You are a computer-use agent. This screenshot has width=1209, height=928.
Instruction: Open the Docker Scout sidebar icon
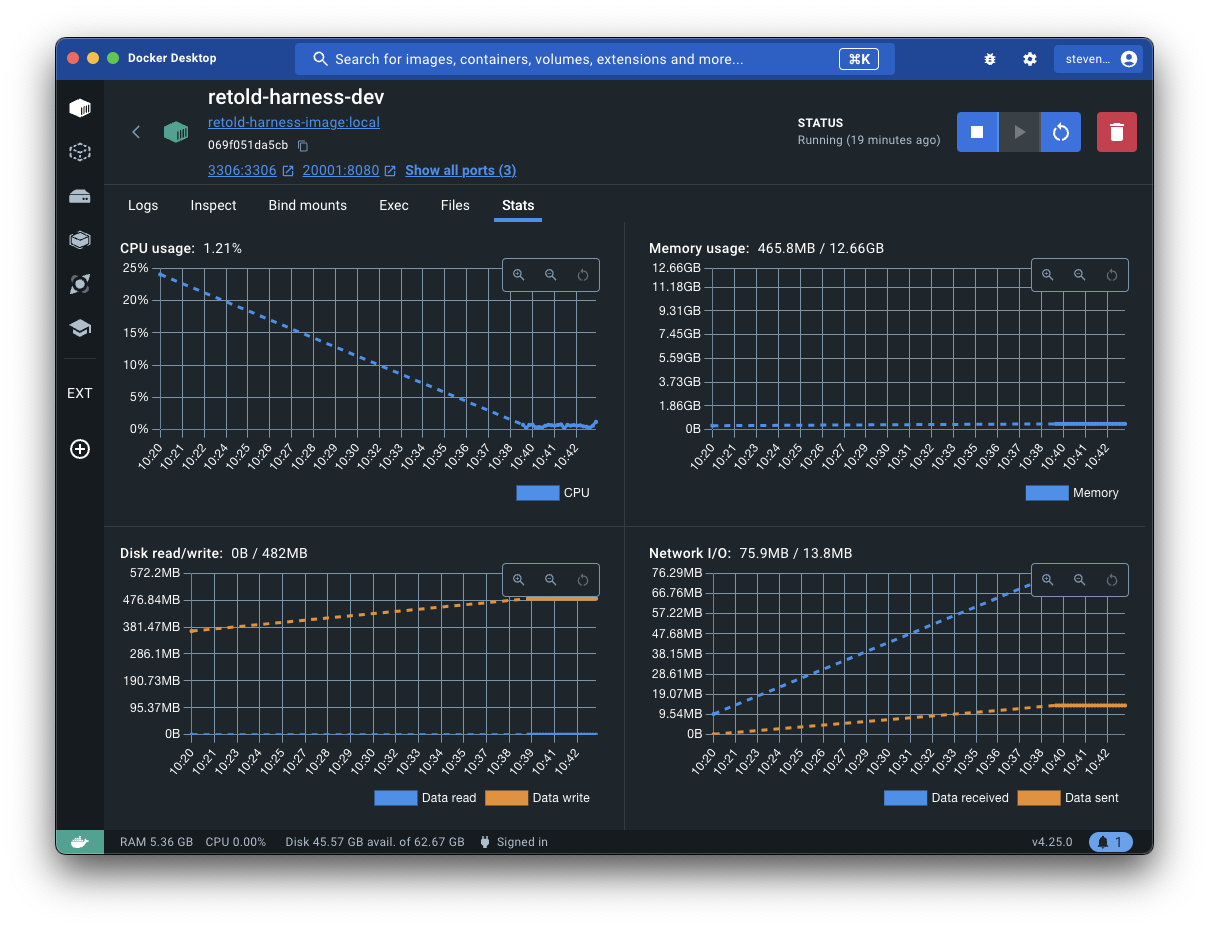pos(80,284)
